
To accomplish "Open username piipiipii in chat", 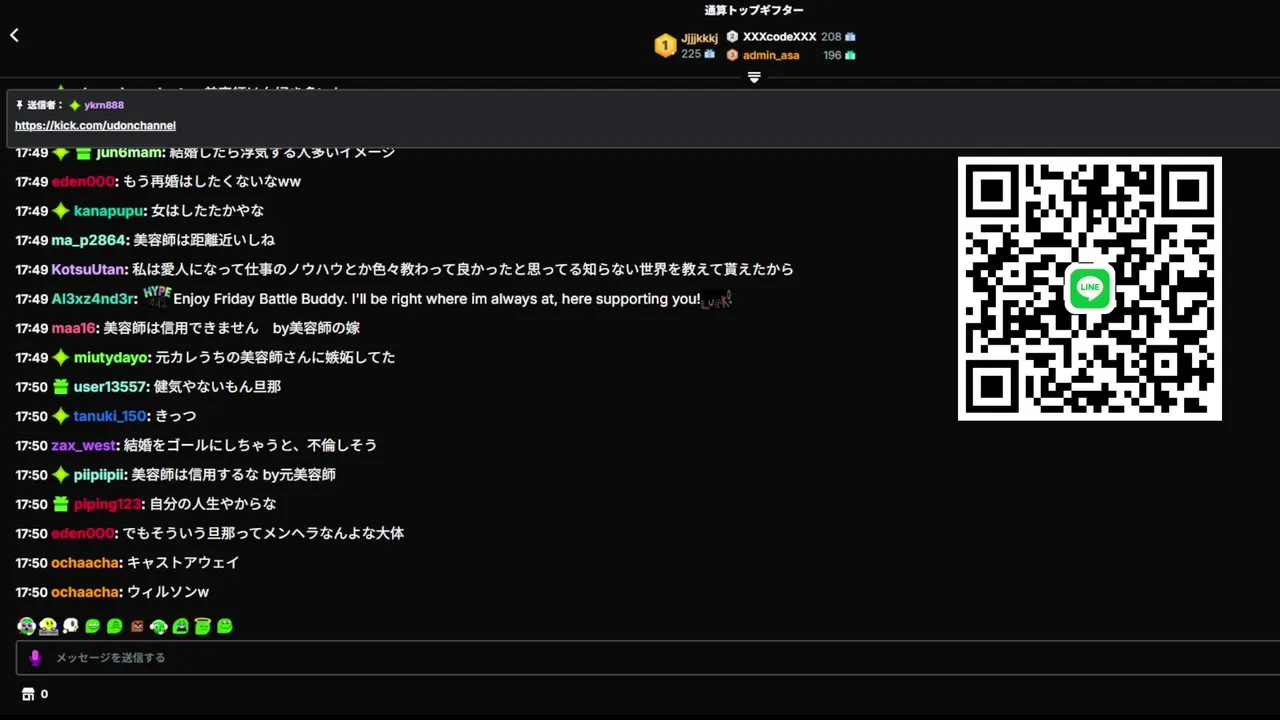I will (x=99, y=475).
